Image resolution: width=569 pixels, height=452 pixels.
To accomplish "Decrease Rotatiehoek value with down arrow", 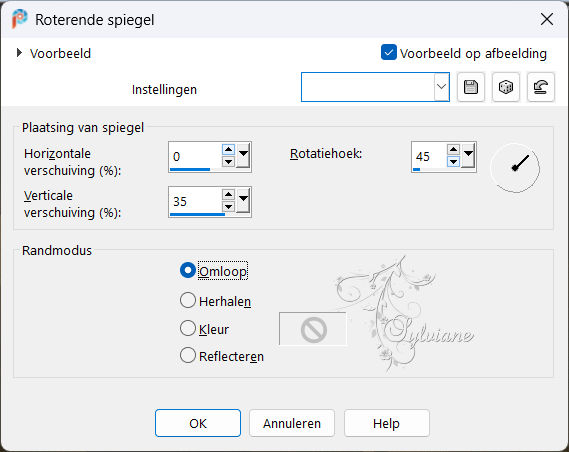I will click(453, 161).
